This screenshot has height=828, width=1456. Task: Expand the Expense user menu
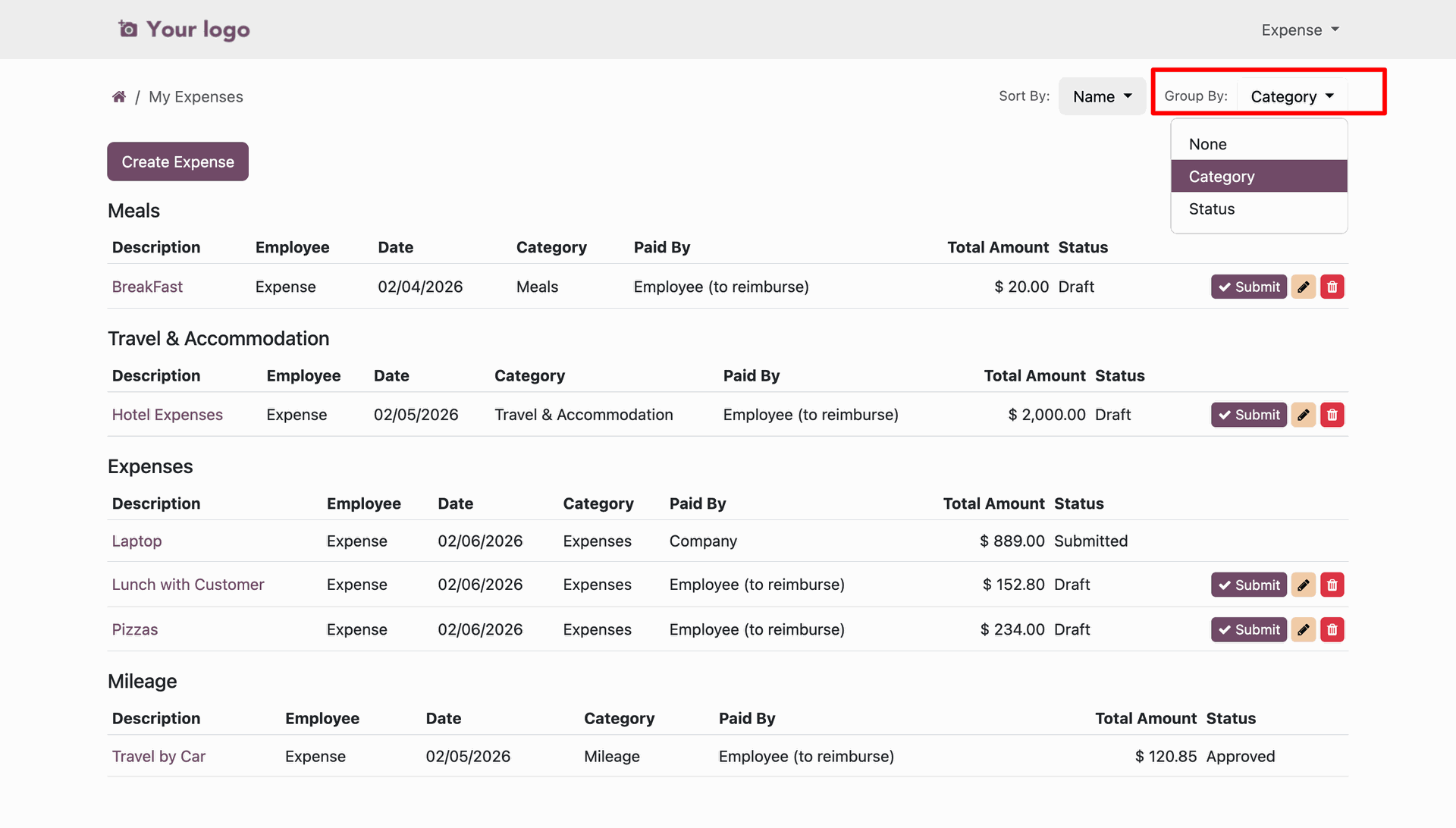1300,30
